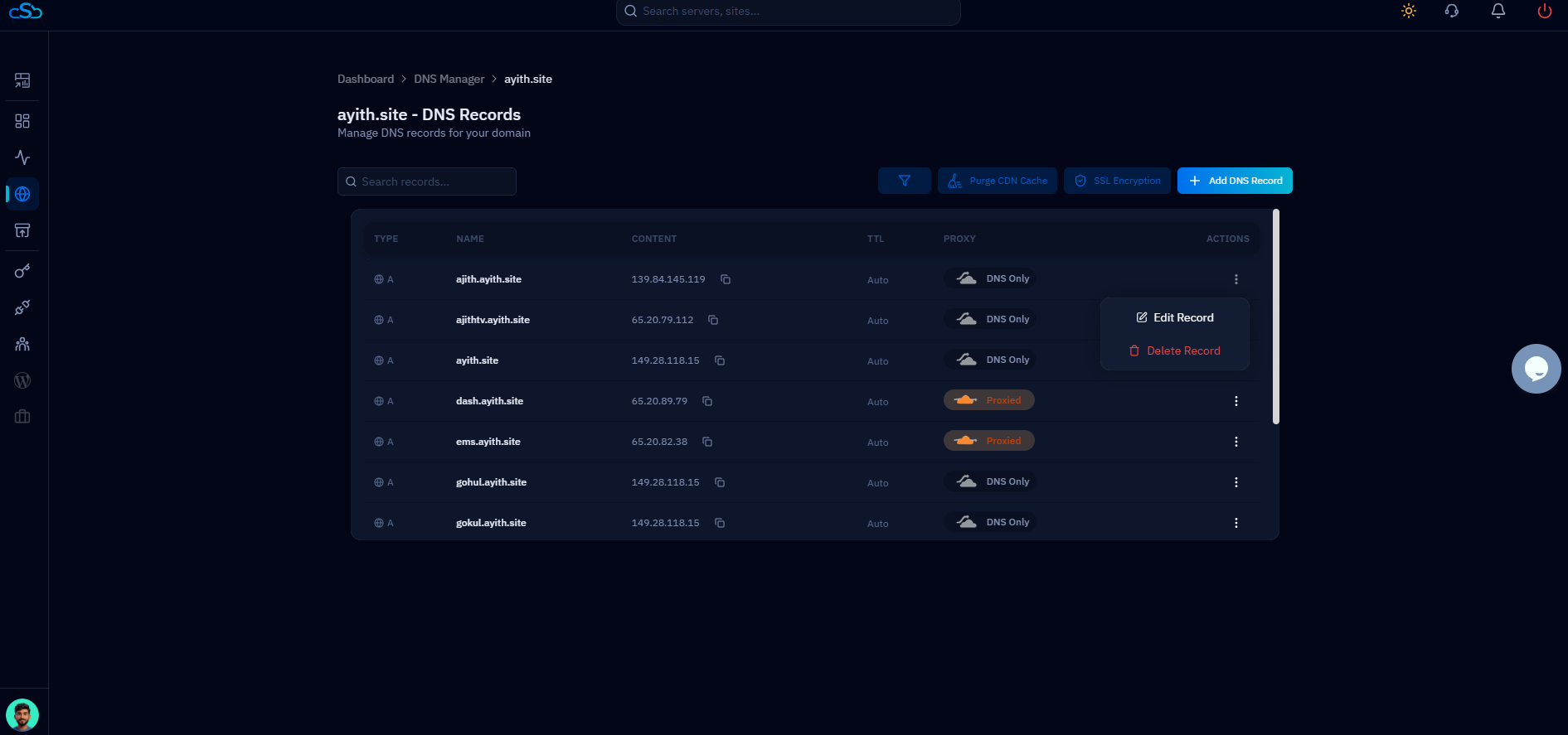Toggle Proxied status for dash.ayith.site
This screenshot has width=1568, height=735.
coord(989,400)
